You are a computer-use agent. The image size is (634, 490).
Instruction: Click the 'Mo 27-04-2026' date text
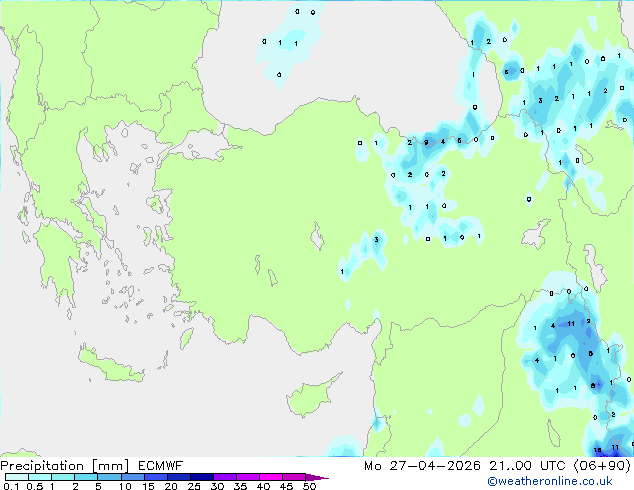[422, 466]
